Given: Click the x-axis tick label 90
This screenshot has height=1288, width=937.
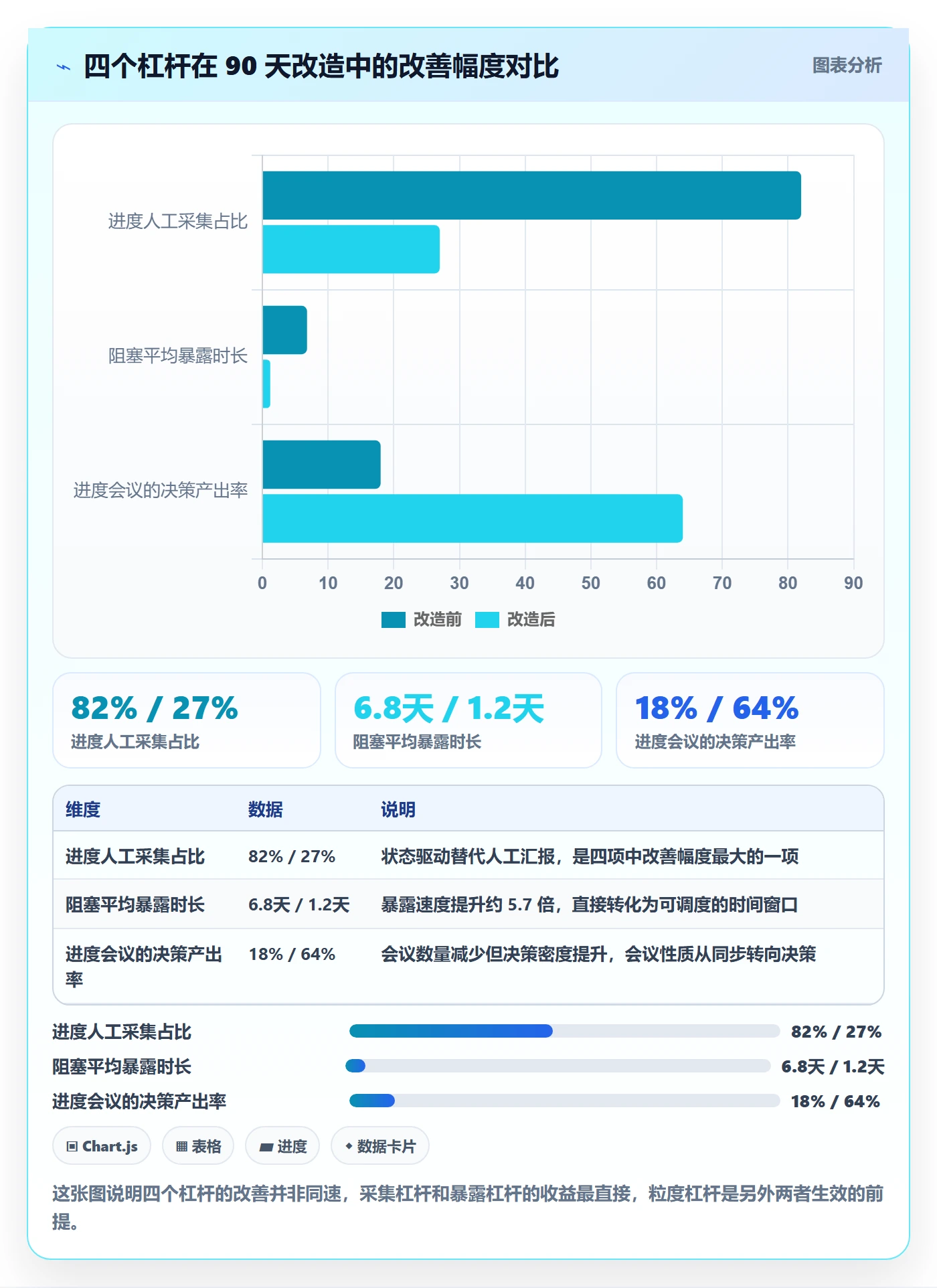Looking at the screenshot, I should (853, 583).
